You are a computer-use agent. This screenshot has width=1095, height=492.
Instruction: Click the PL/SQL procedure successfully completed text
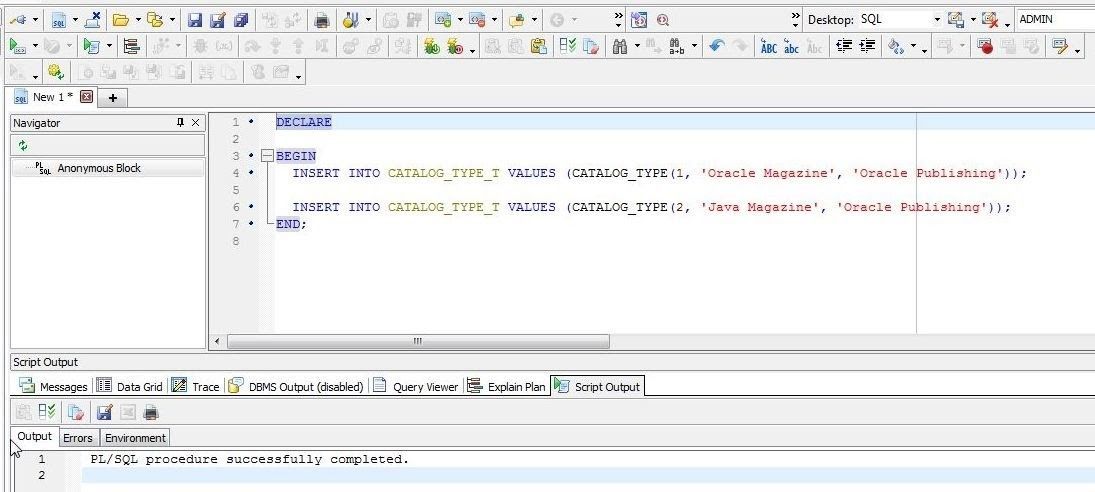tap(249, 459)
